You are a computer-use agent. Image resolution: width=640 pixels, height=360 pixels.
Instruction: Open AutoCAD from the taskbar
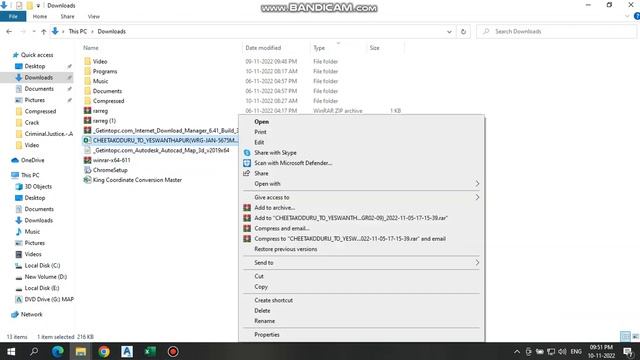[127, 351]
